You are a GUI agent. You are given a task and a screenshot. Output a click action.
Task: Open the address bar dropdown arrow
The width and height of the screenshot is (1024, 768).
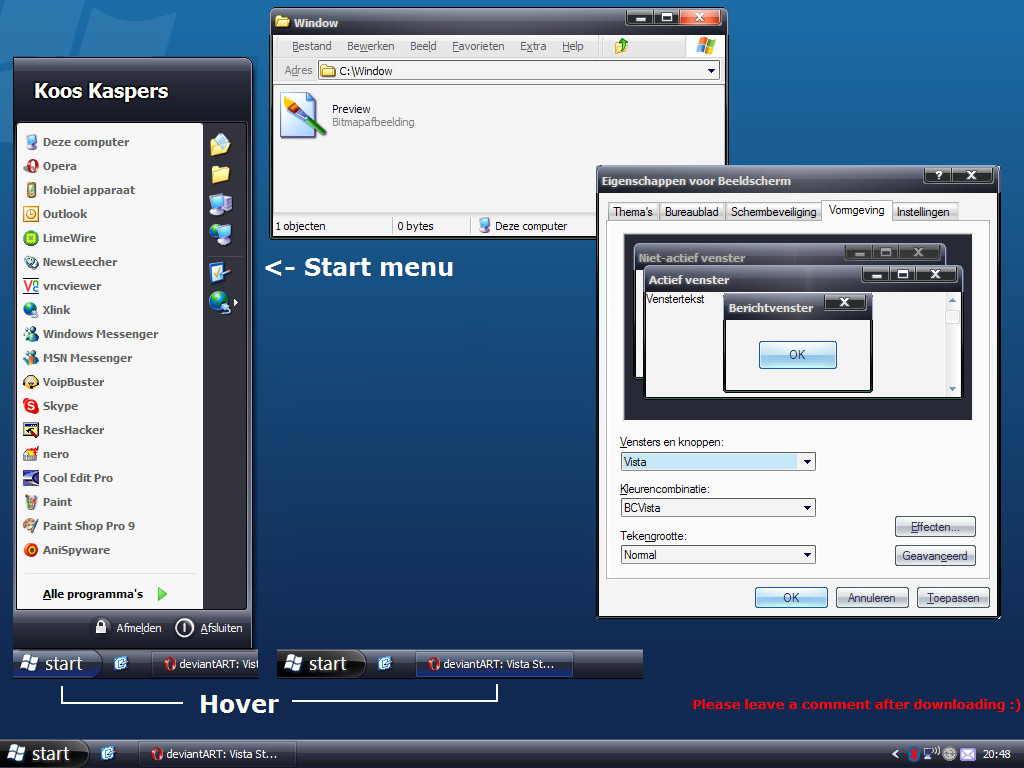point(711,71)
